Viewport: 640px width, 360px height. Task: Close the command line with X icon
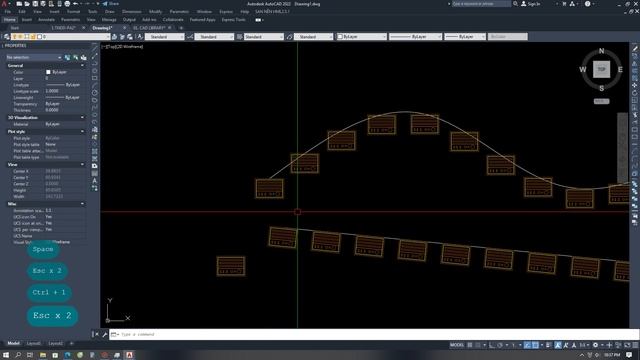[x=96, y=334]
